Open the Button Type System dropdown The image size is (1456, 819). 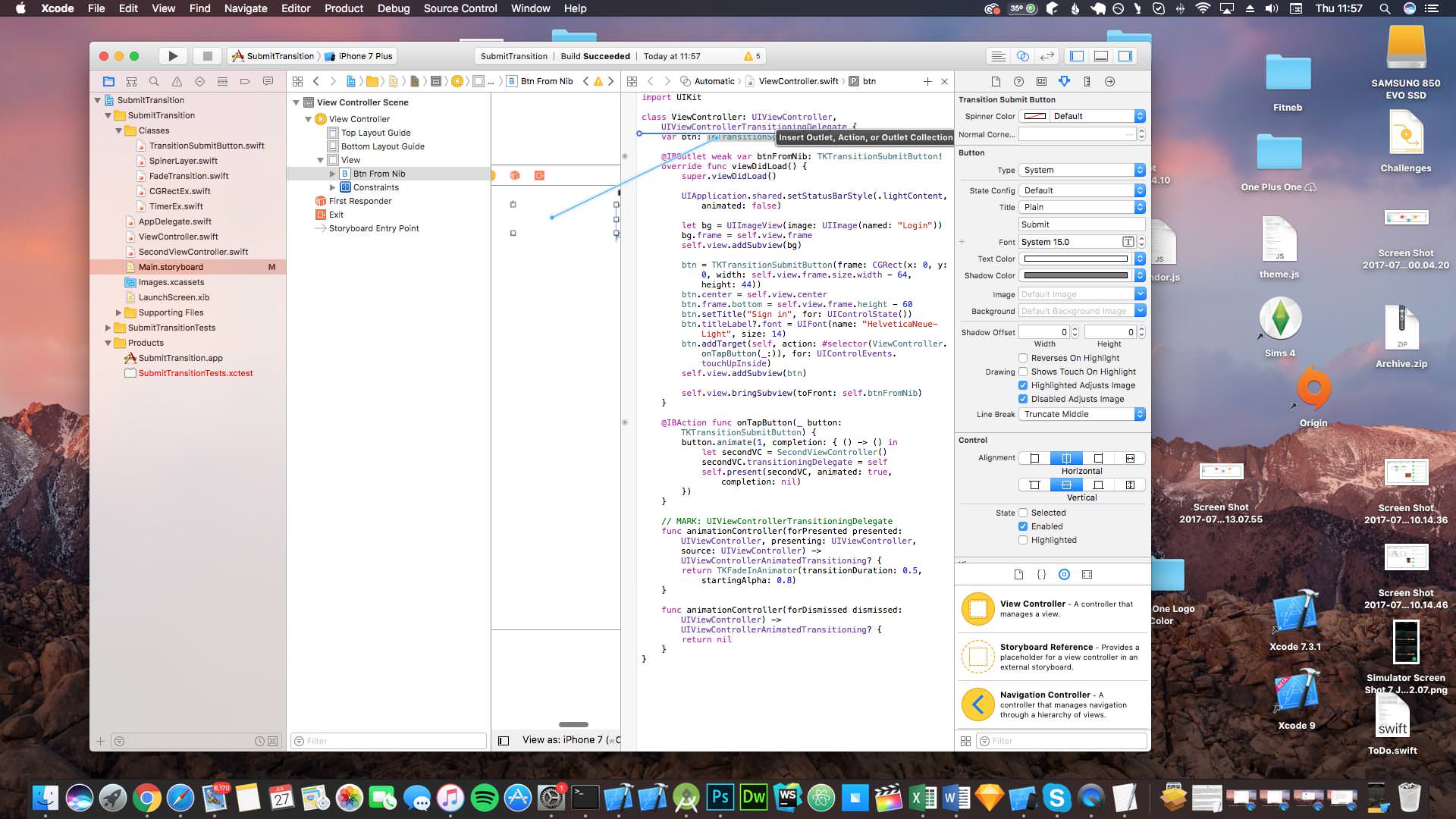(x=1081, y=170)
